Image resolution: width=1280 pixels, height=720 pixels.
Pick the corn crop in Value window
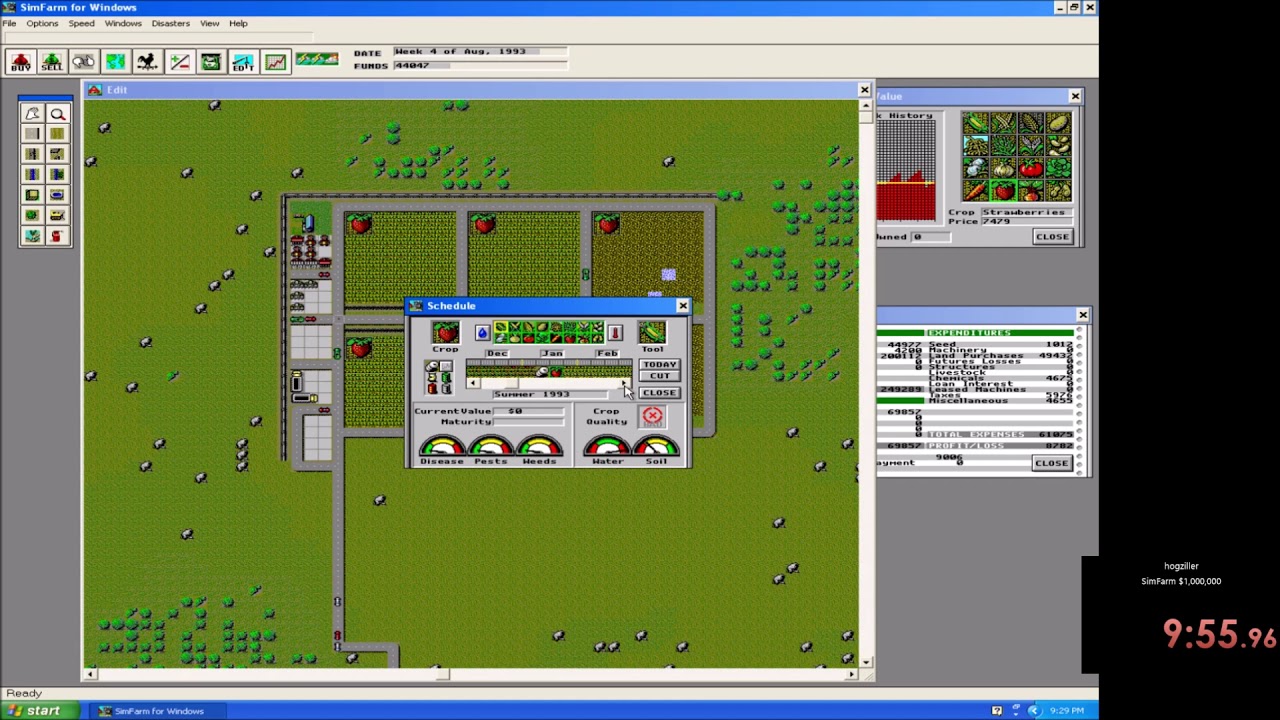click(976, 123)
